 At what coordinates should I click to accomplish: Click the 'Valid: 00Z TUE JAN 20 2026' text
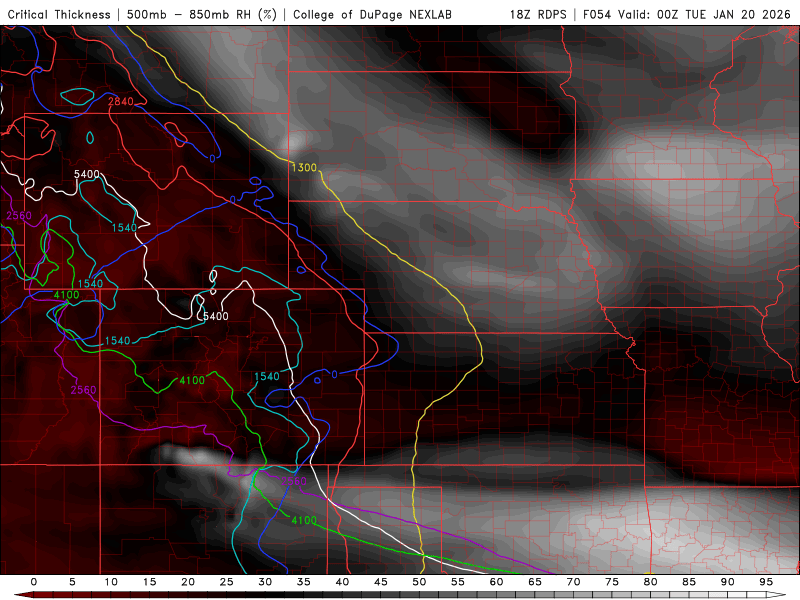(x=704, y=14)
